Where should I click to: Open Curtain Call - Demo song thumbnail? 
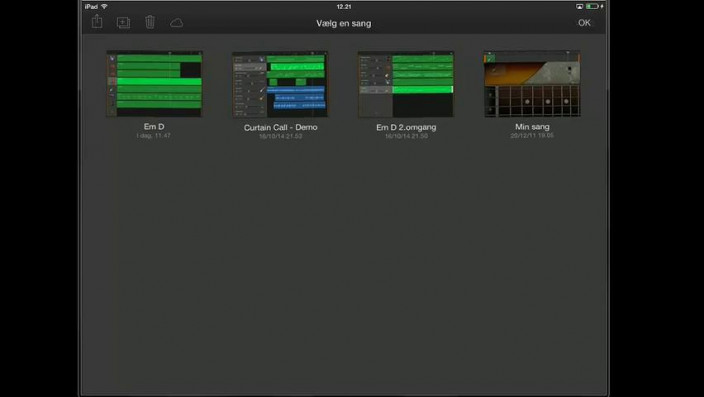point(280,84)
